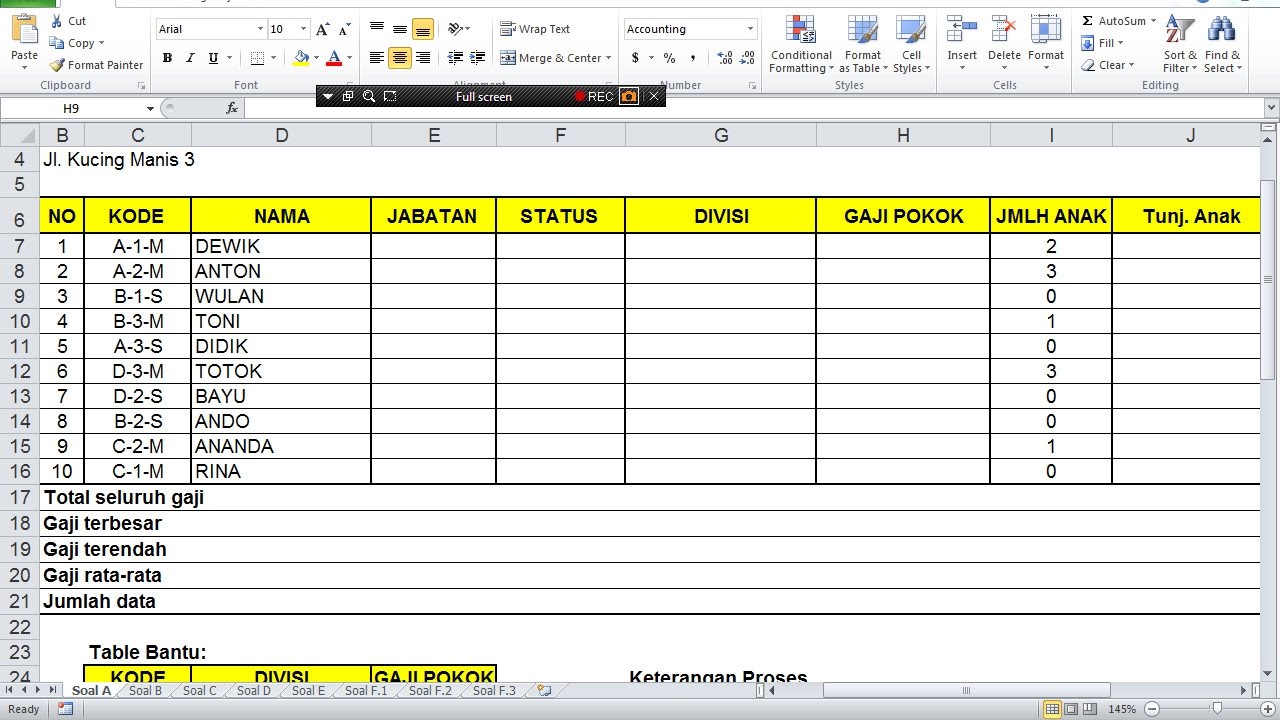Image resolution: width=1280 pixels, height=720 pixels.
Task: Click the Increase Font Size icon
Action: pos(323,30)
